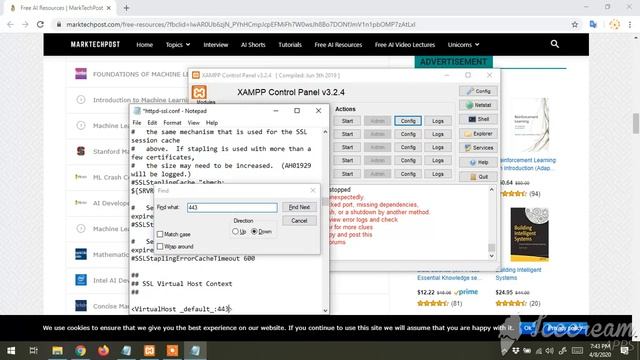Screen dimensions: 640x360
Task: Open Explorer from XAMPP panel
Action: (x=478, y=133)
